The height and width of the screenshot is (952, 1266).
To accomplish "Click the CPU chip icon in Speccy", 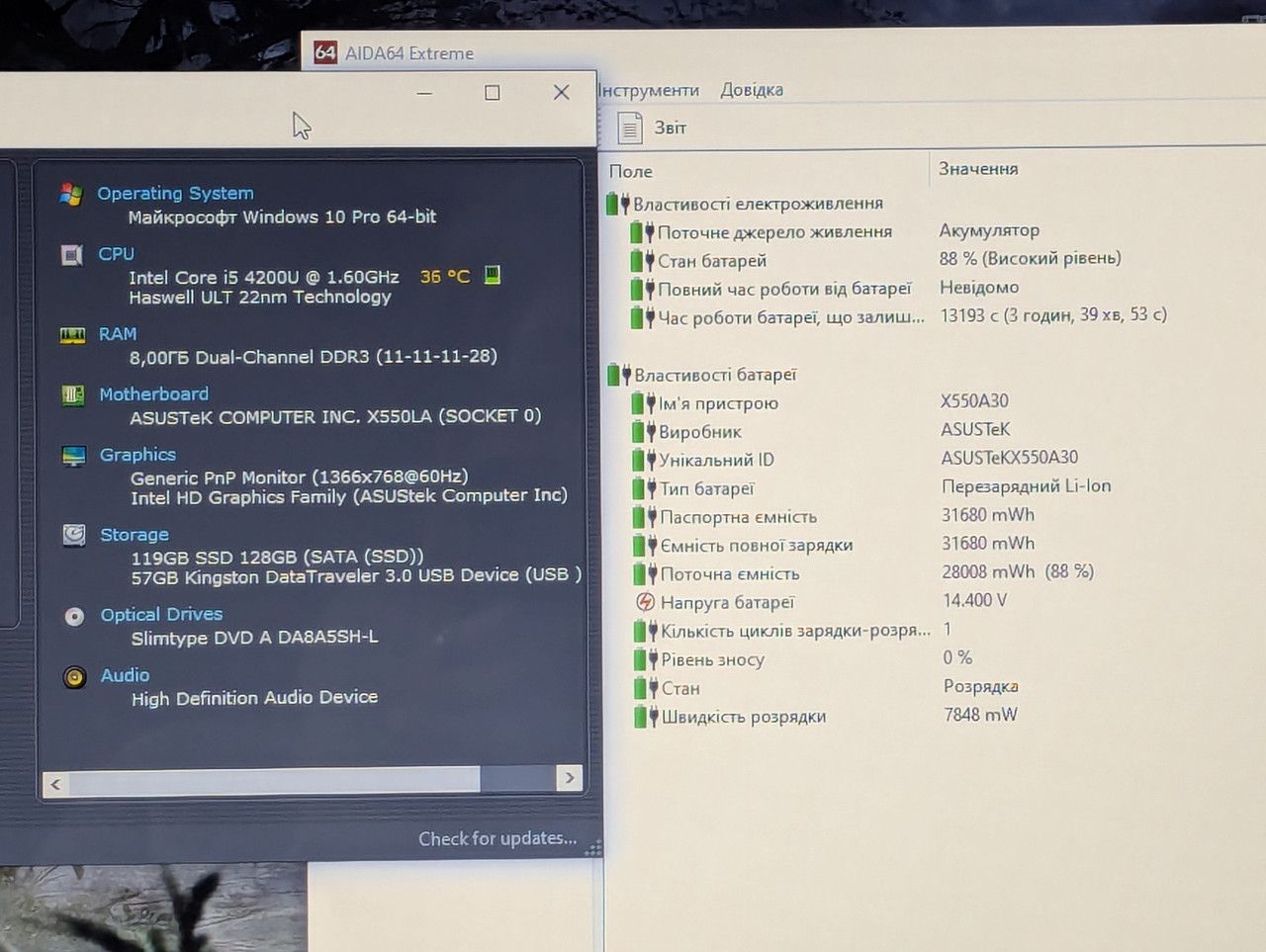I will tap(72, 255).
